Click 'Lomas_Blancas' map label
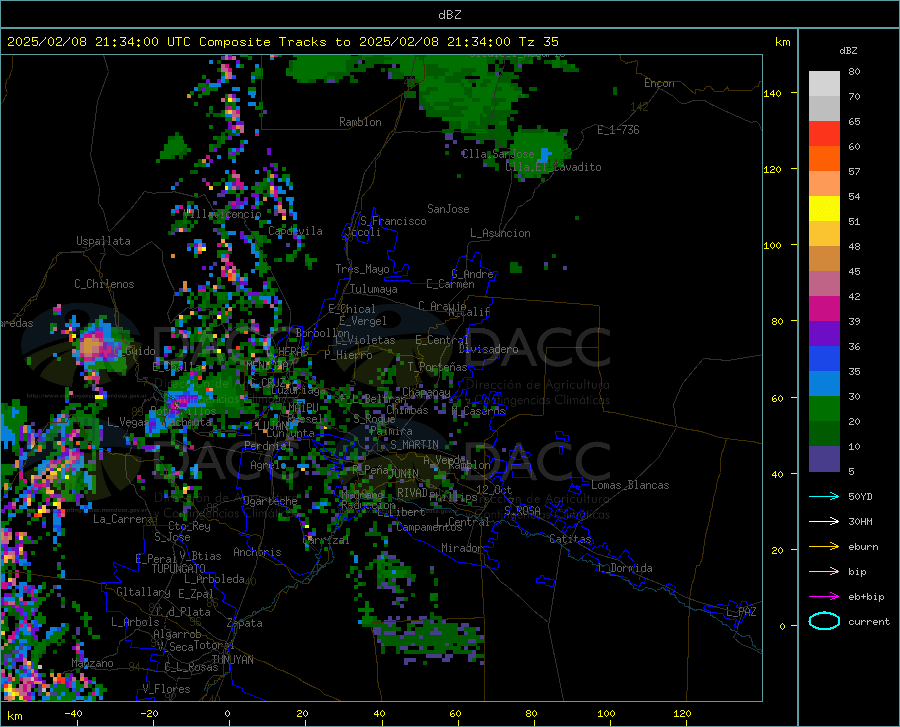 tap(630, 485)
